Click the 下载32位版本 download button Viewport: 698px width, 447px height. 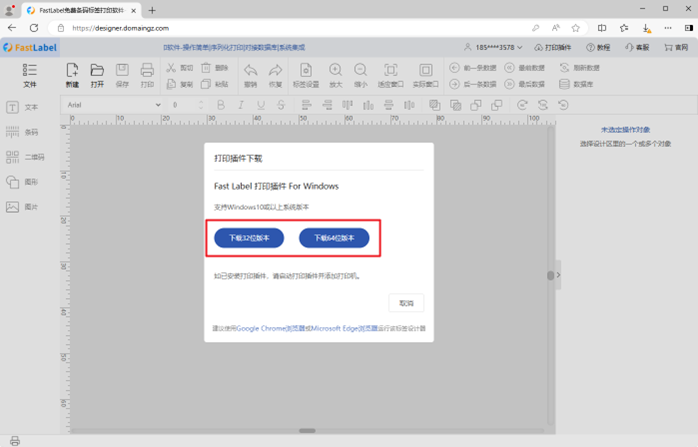249,238
